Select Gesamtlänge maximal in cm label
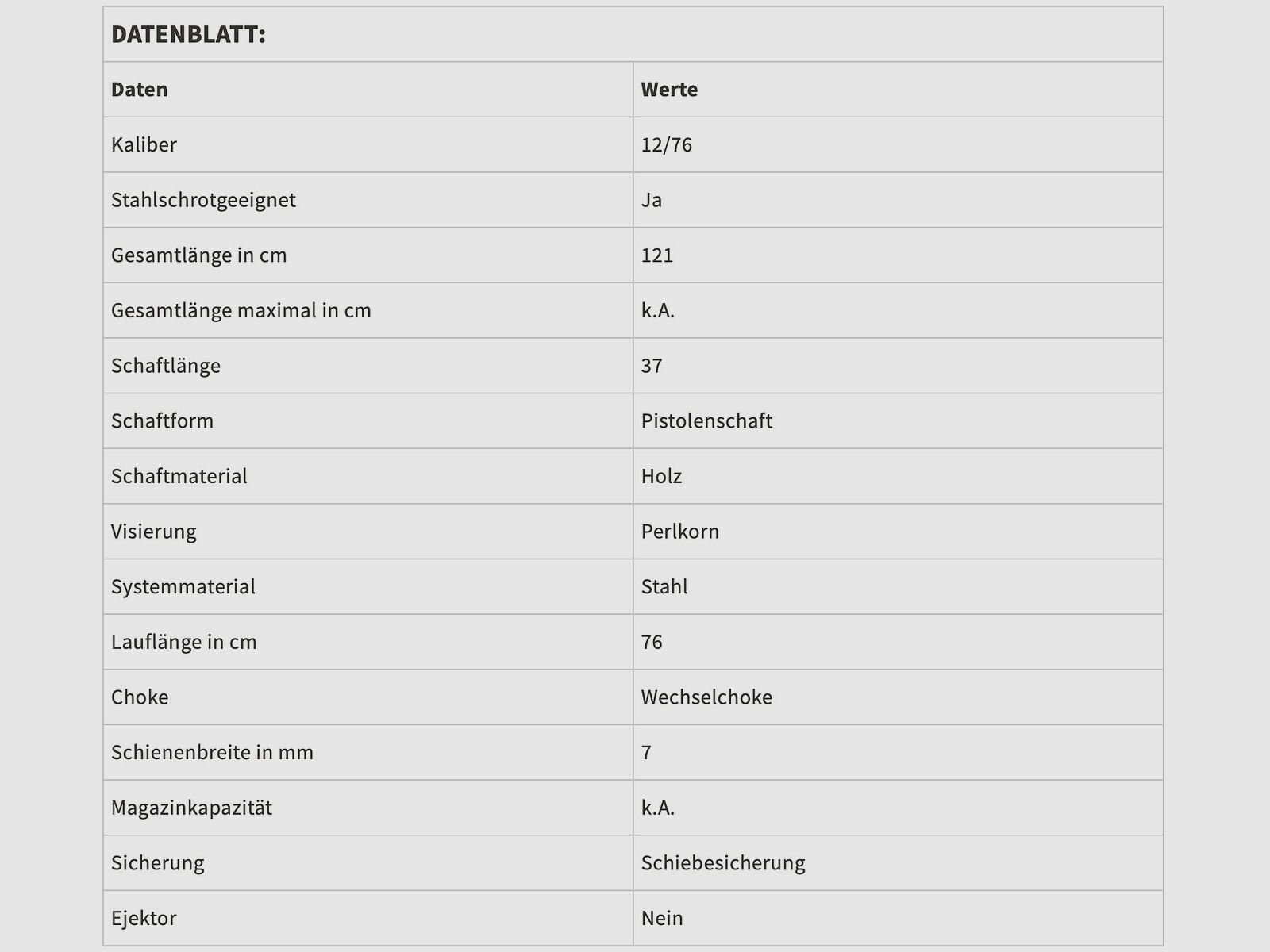This screenshot has width=1270, height=952. pos(241,310)
